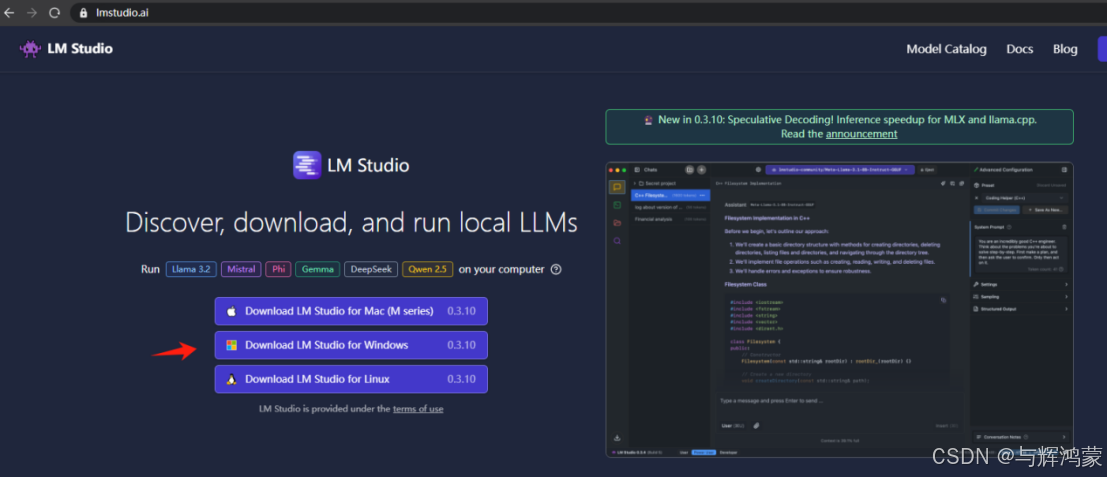Image resolution: width=1107 pixels, height=477 pixels.
Task: Go back with the browser back arrow
Action: point(9,13)
